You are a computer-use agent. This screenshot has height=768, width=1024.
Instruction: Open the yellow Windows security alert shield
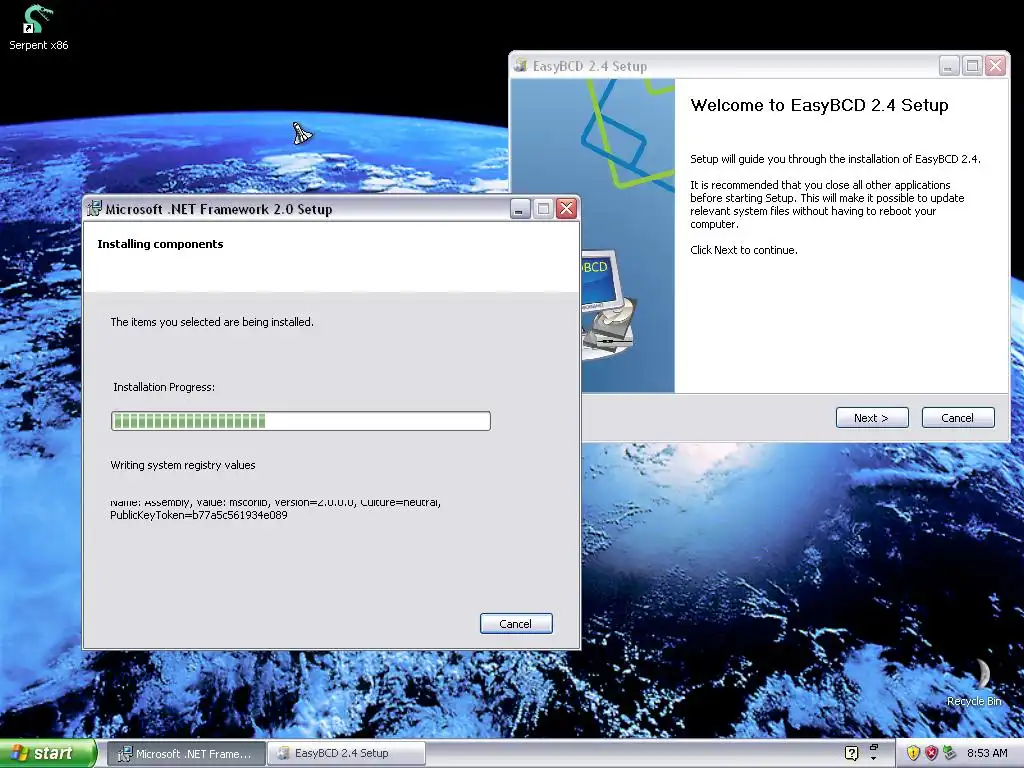(913, 753)
